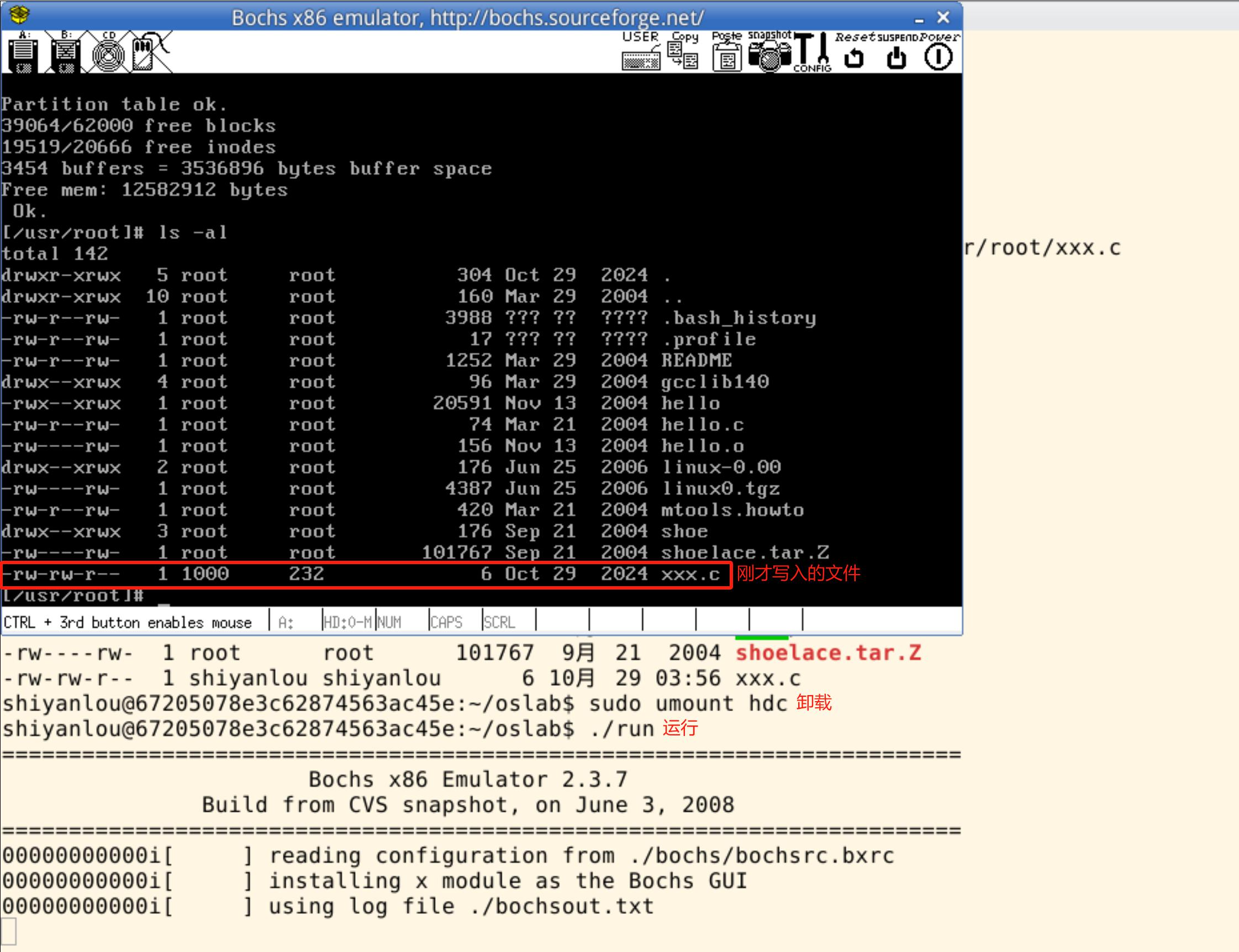Take a snapshot with camera icon
Viewport: 1239px width, 952px height.
[x=769, y=51]
